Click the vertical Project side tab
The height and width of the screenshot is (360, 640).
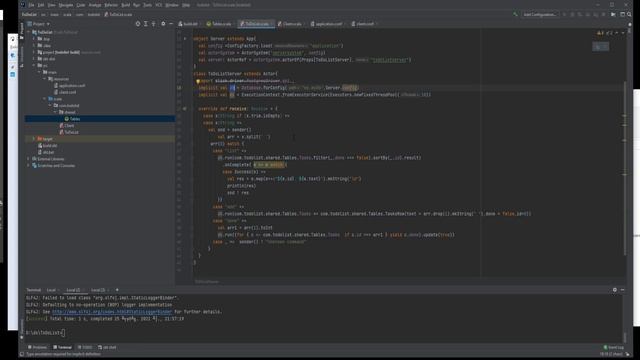pos(22,31)
